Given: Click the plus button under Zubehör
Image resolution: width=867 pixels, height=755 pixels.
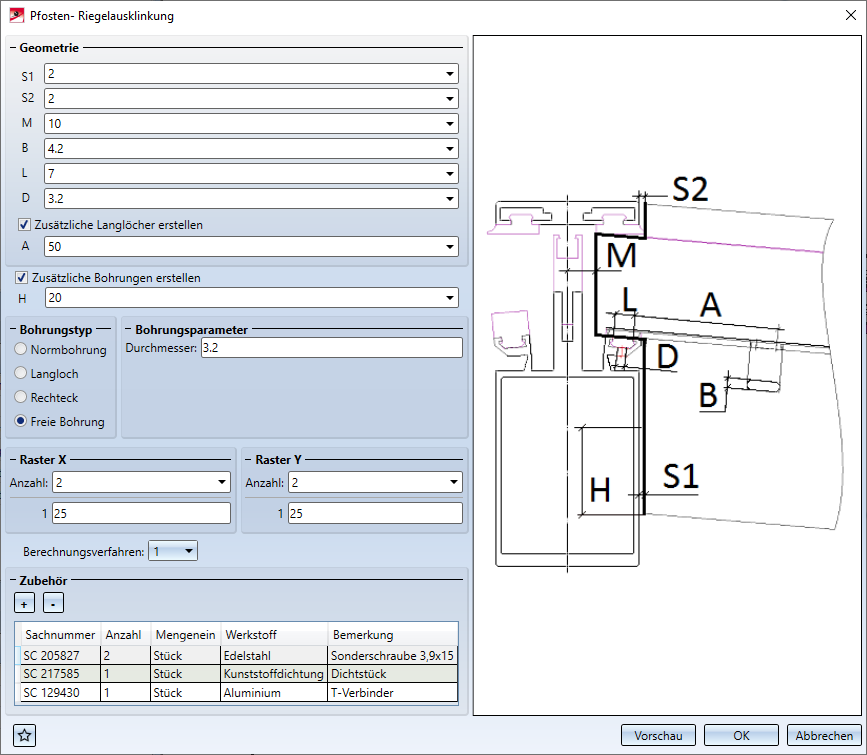Looking at the screenshot, I should pyautogui.click(x=24, y=603).
